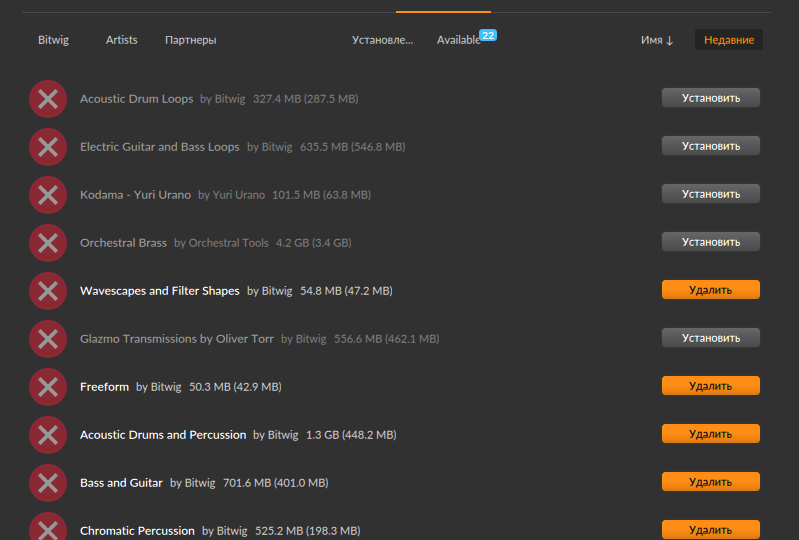Select the Chromatic Percussion package title
This screenshot has width=799, height=540.
[137, 530]
